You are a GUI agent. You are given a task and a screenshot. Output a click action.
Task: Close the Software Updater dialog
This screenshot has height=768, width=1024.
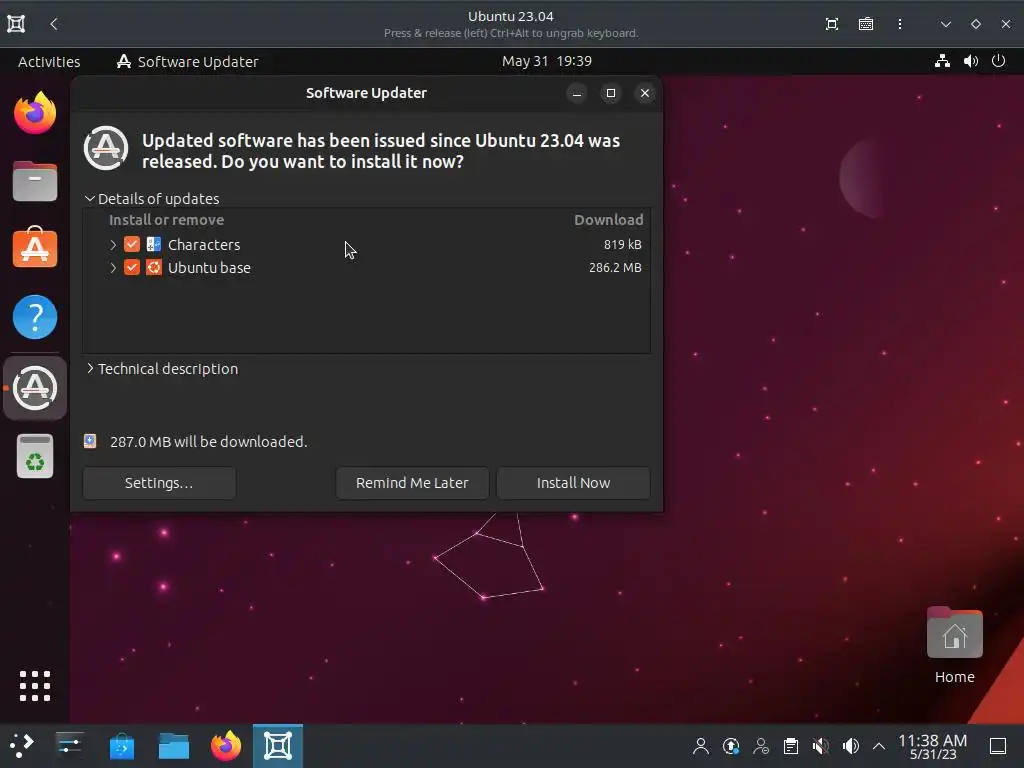coord(645,93)
